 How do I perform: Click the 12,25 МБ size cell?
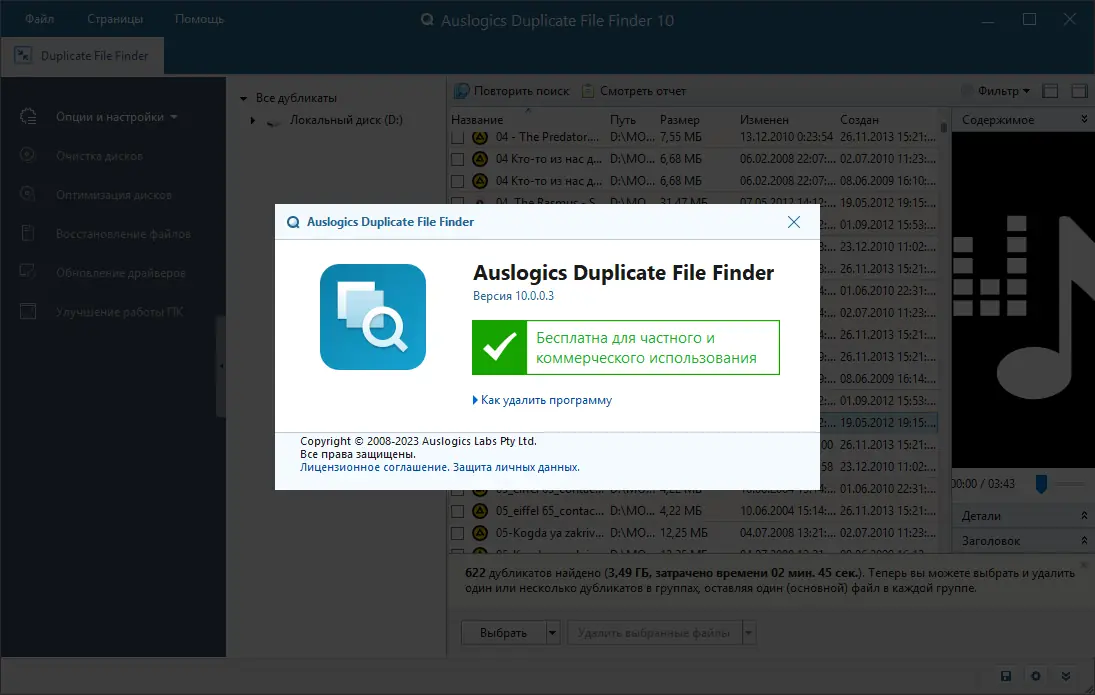pos(684,533)
